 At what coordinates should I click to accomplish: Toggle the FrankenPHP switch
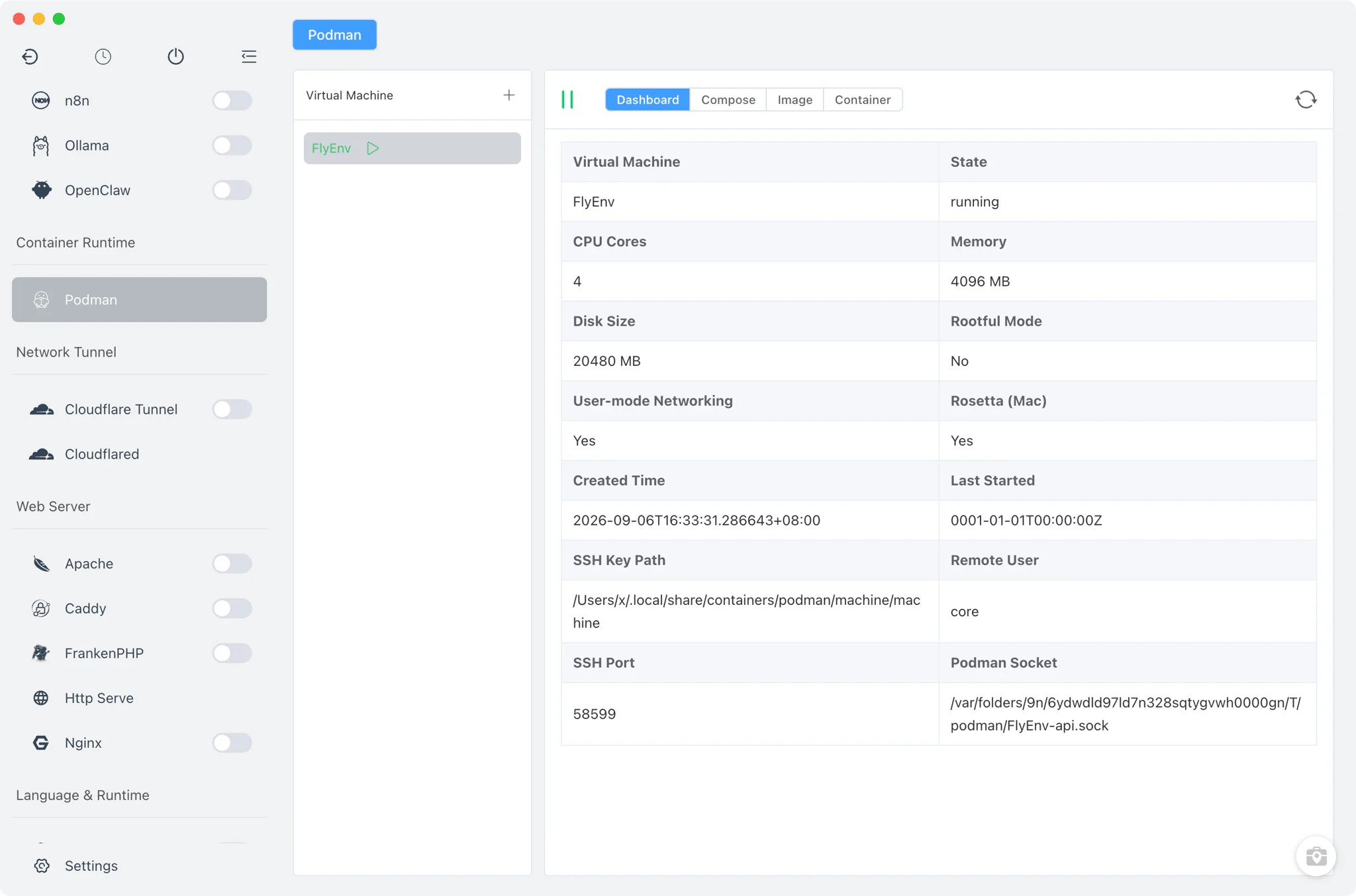(232, 653)
